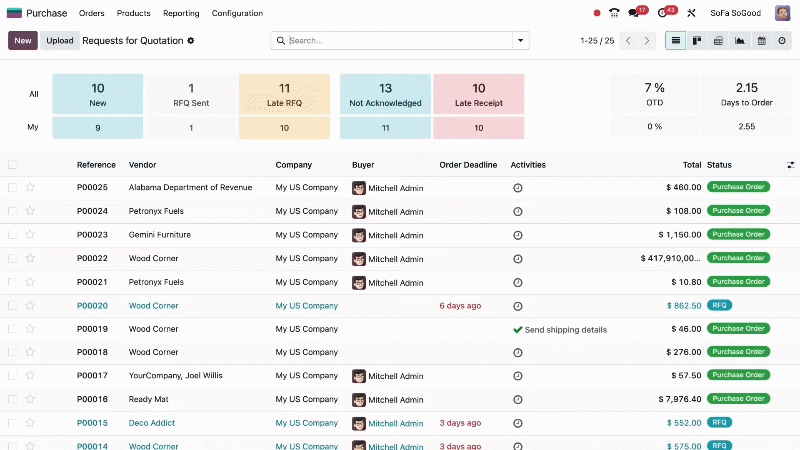
Task: Open optional columns settings in table header
Action: pos(791,165)
